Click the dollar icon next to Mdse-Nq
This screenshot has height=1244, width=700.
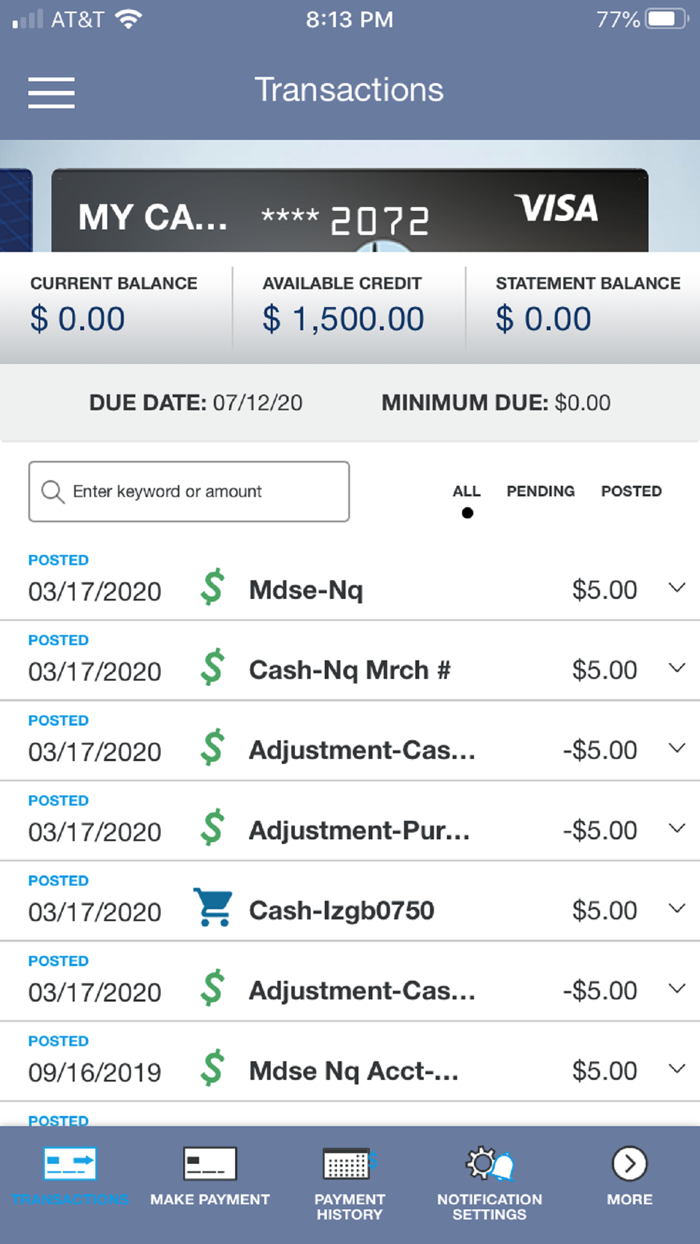[x=212, y=587]
